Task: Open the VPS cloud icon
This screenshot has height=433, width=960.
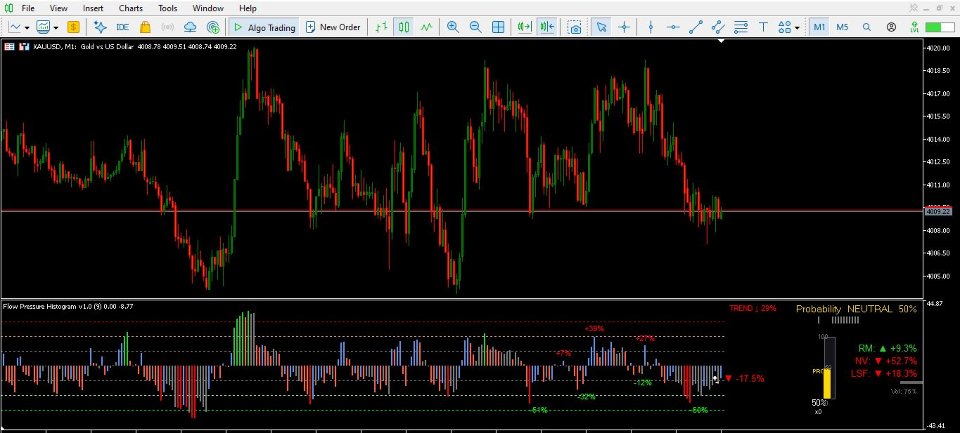Action: coord(190,28)
